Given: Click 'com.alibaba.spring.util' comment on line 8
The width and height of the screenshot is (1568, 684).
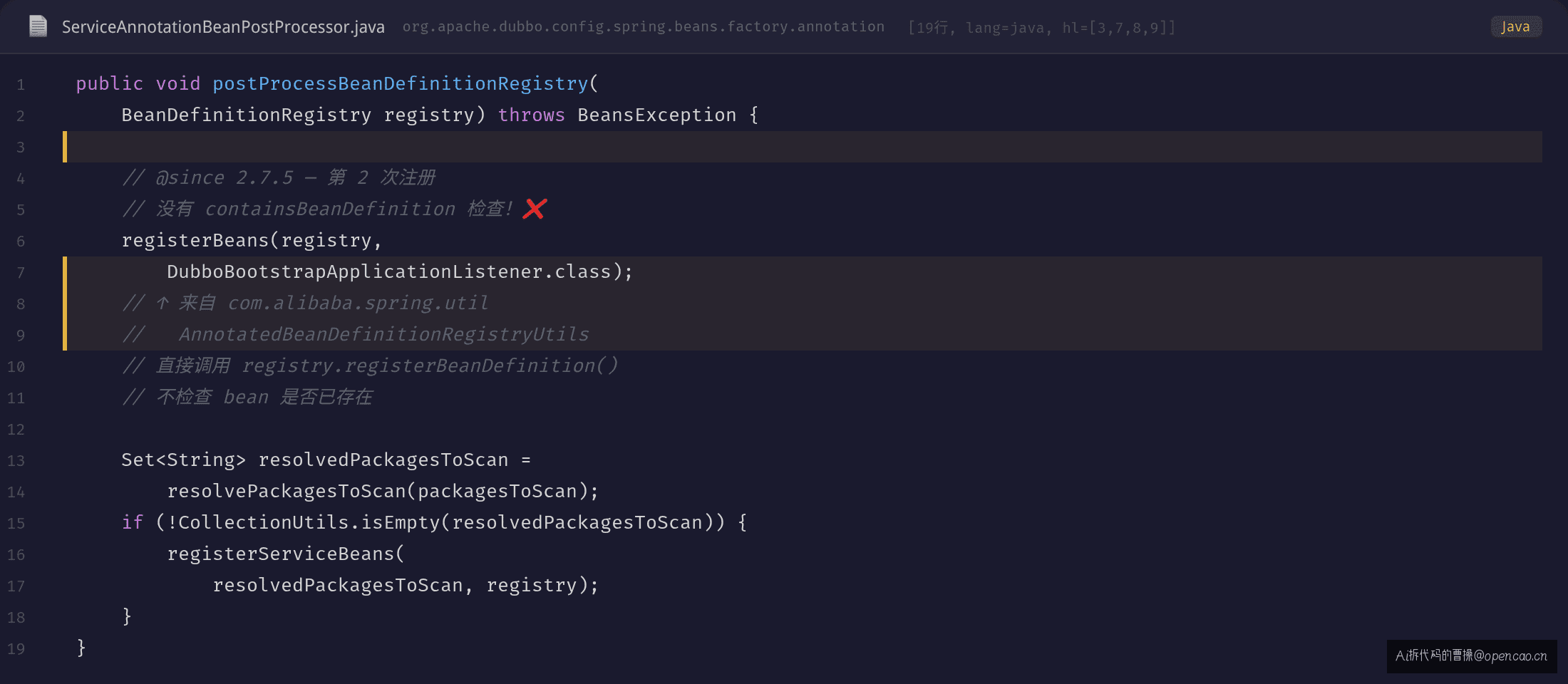Looking at the screenshot, I should click(359, 303).
